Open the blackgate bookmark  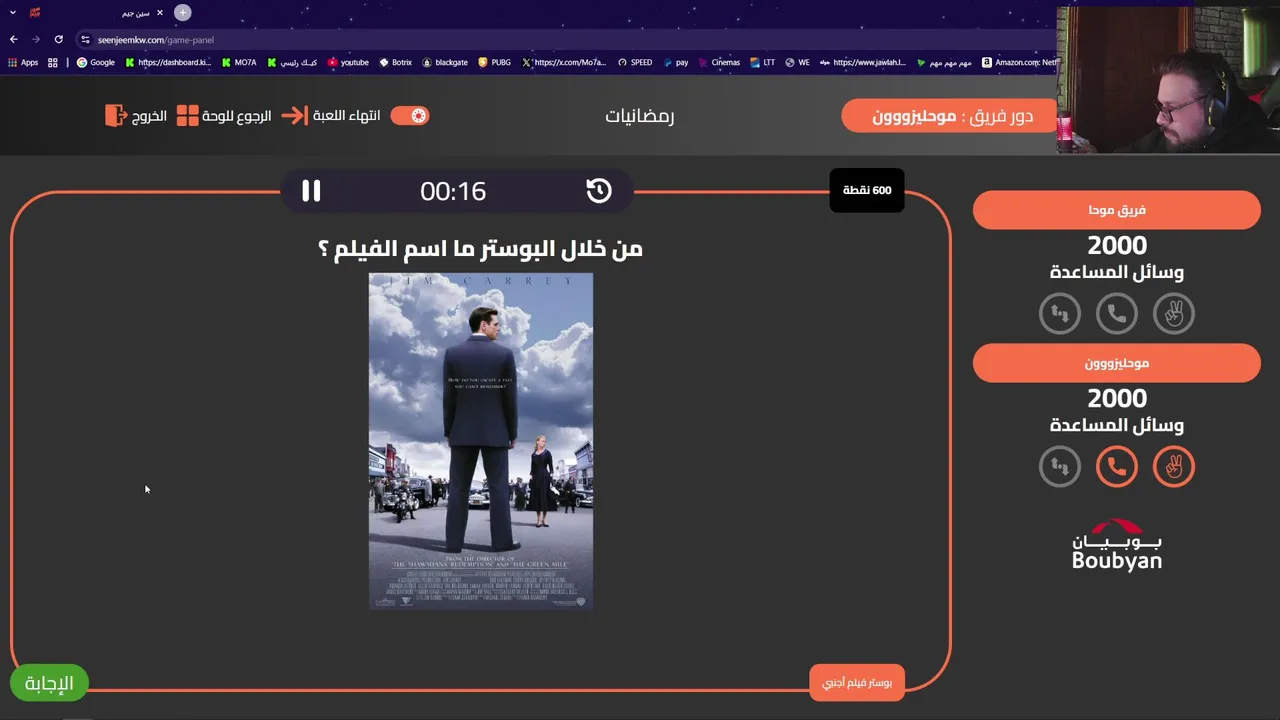[x=445, y=62]
